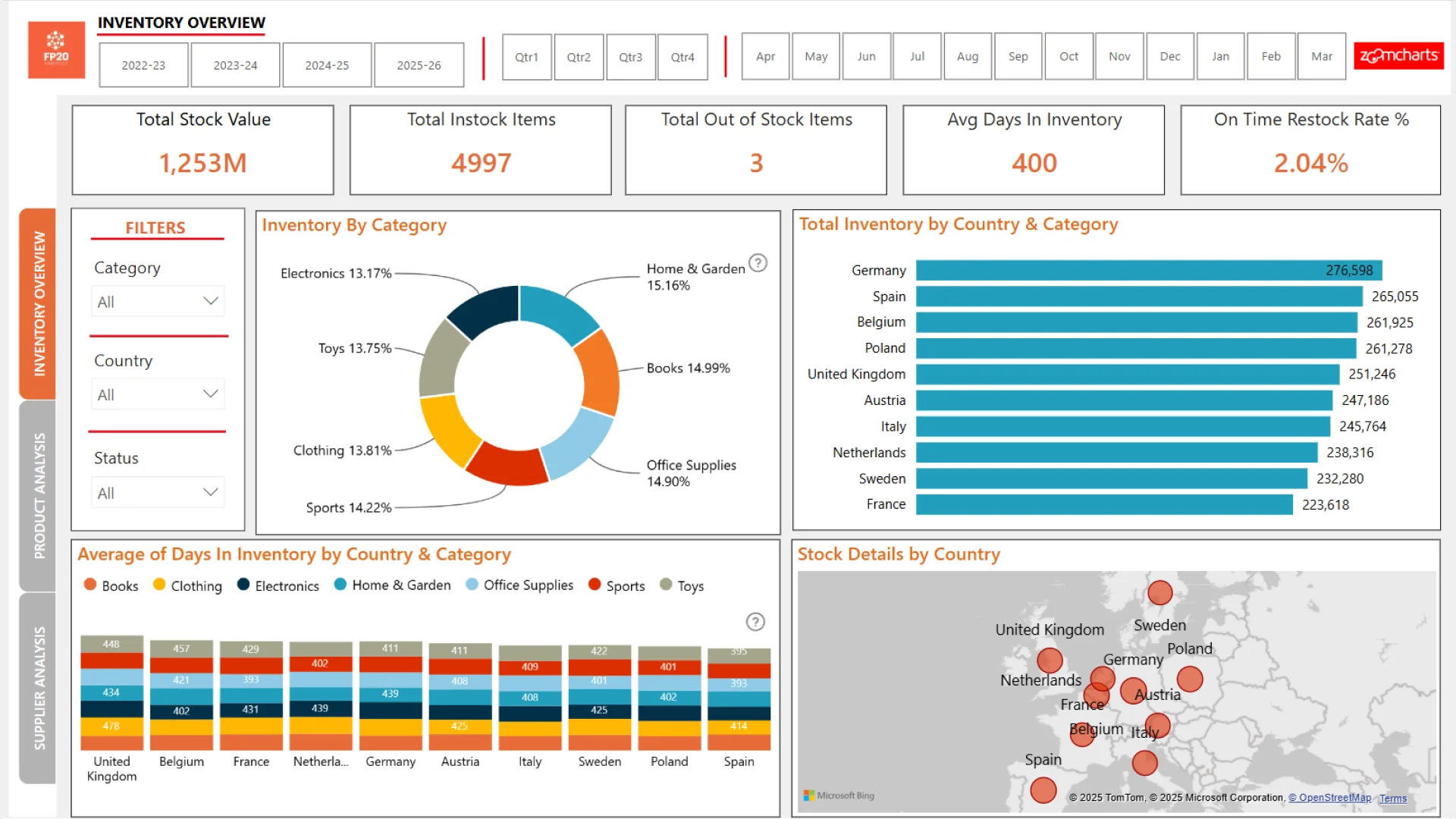Toggle Books legend marker
Image resolution: width=1456 pixels, height=819 pixels.
[x=90, y=585]
